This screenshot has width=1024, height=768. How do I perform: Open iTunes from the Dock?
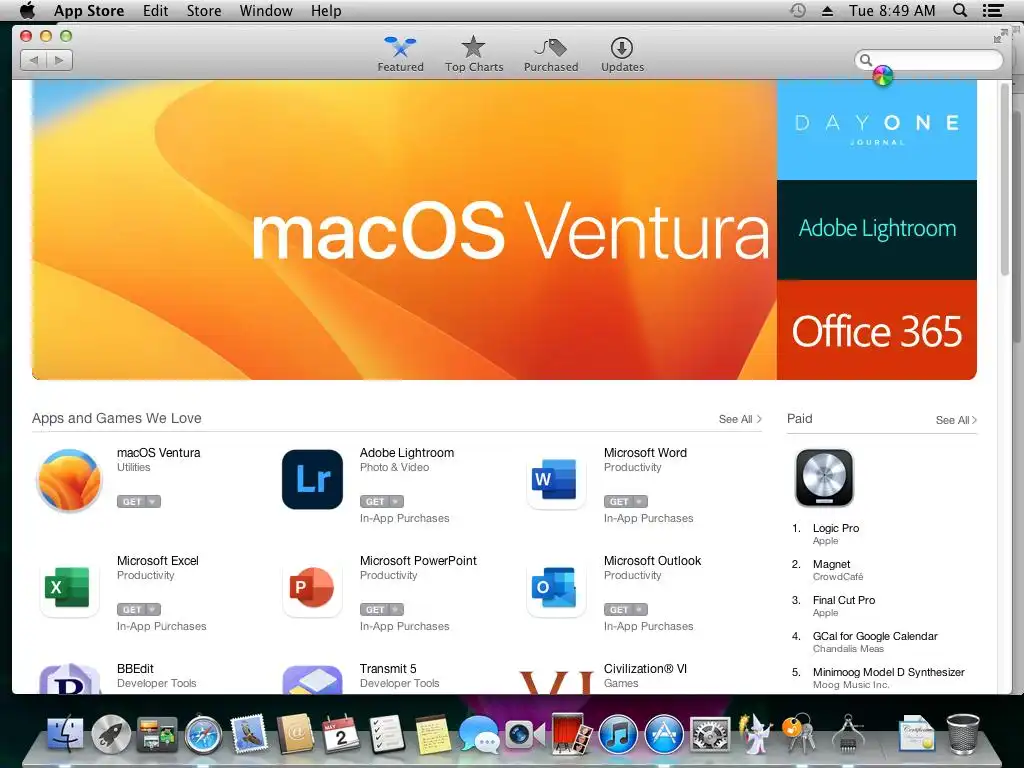click(618, 734)
